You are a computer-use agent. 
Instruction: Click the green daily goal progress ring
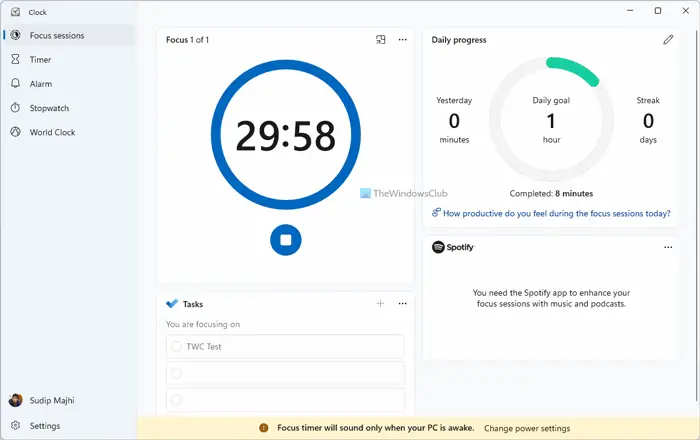[573, 70]
